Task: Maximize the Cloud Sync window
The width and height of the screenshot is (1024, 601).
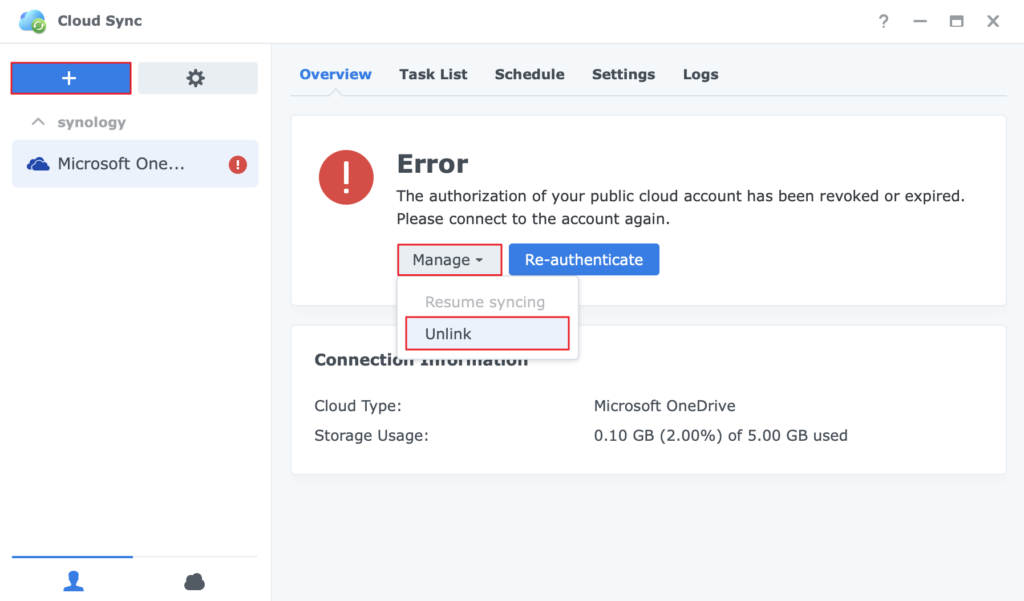Action: [x=956, y=21]
